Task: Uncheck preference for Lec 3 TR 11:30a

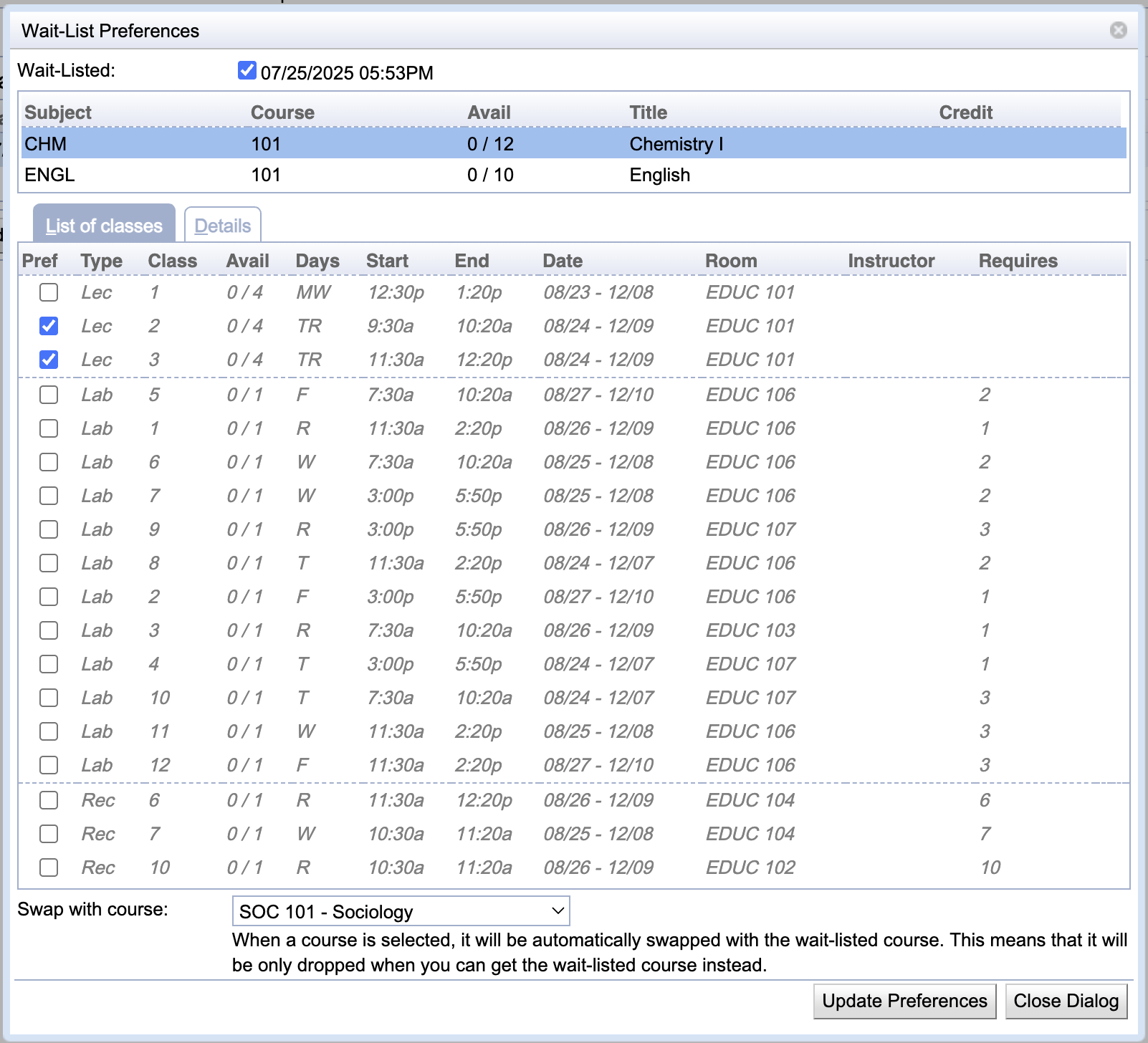Action: click(49, 360)
